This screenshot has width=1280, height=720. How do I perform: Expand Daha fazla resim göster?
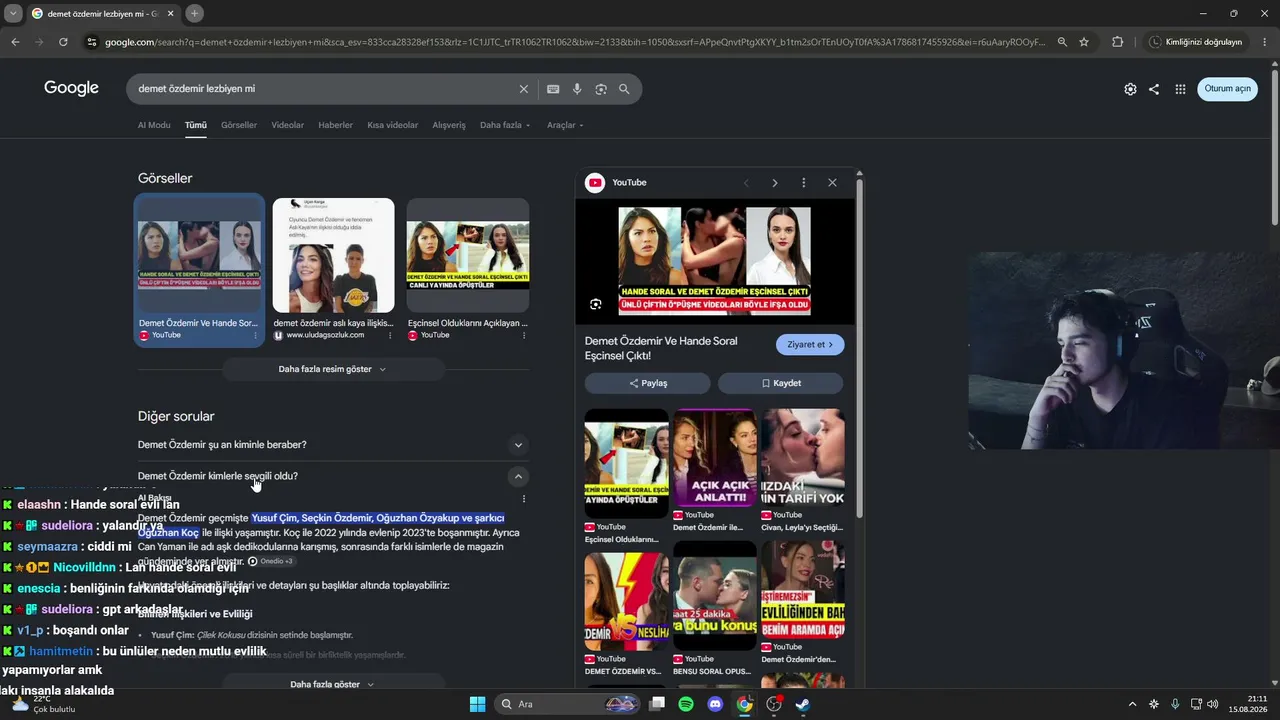(333, 369)
